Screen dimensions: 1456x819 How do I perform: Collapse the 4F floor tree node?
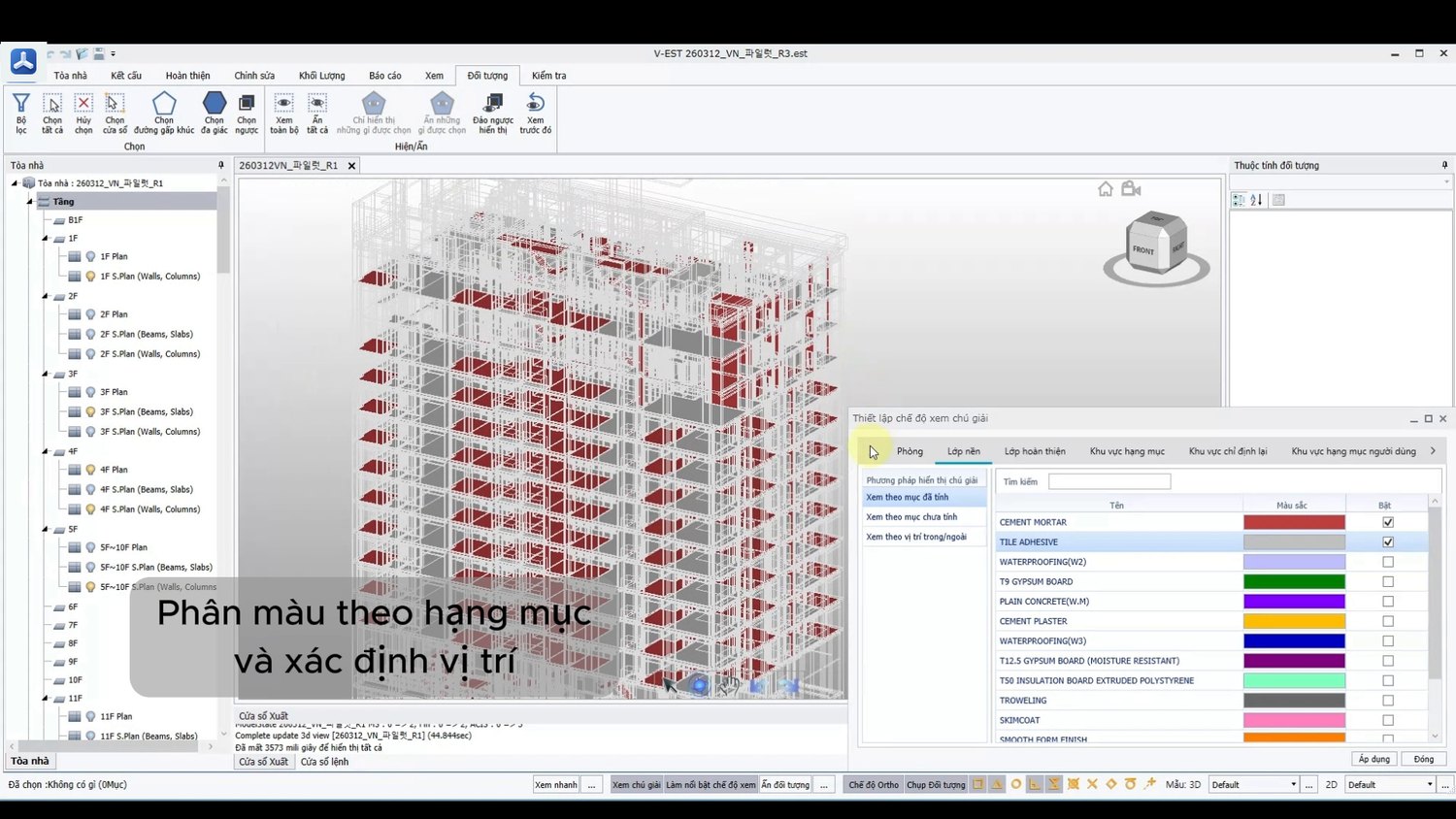click(45, 451)
